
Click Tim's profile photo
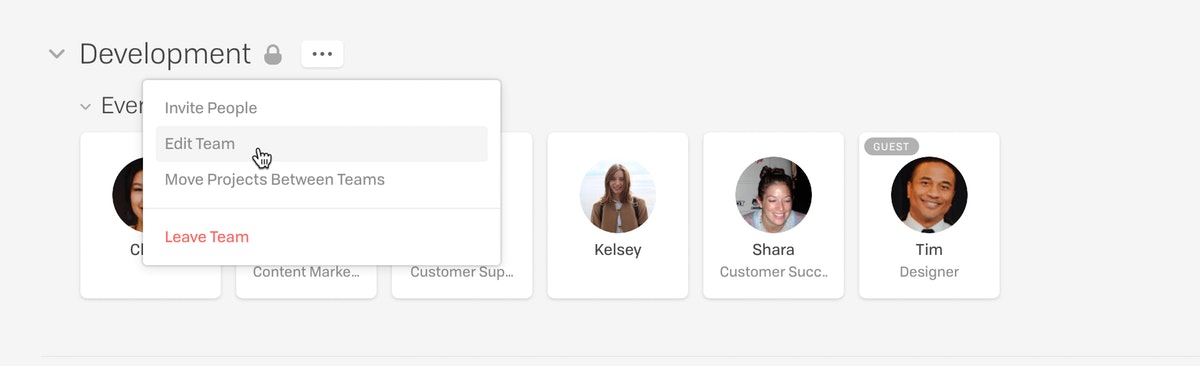point(929,195)
